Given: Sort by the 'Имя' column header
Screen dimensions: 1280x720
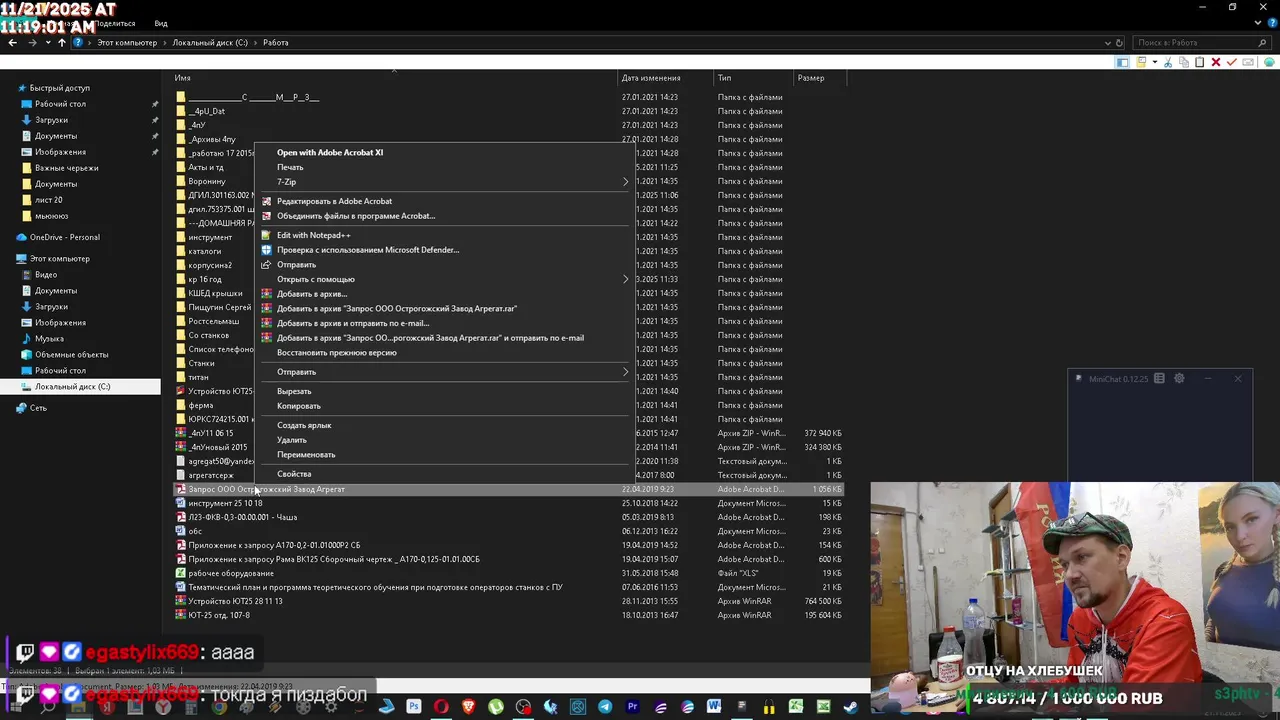Looking at the screenshot, I should click(182, 78).
